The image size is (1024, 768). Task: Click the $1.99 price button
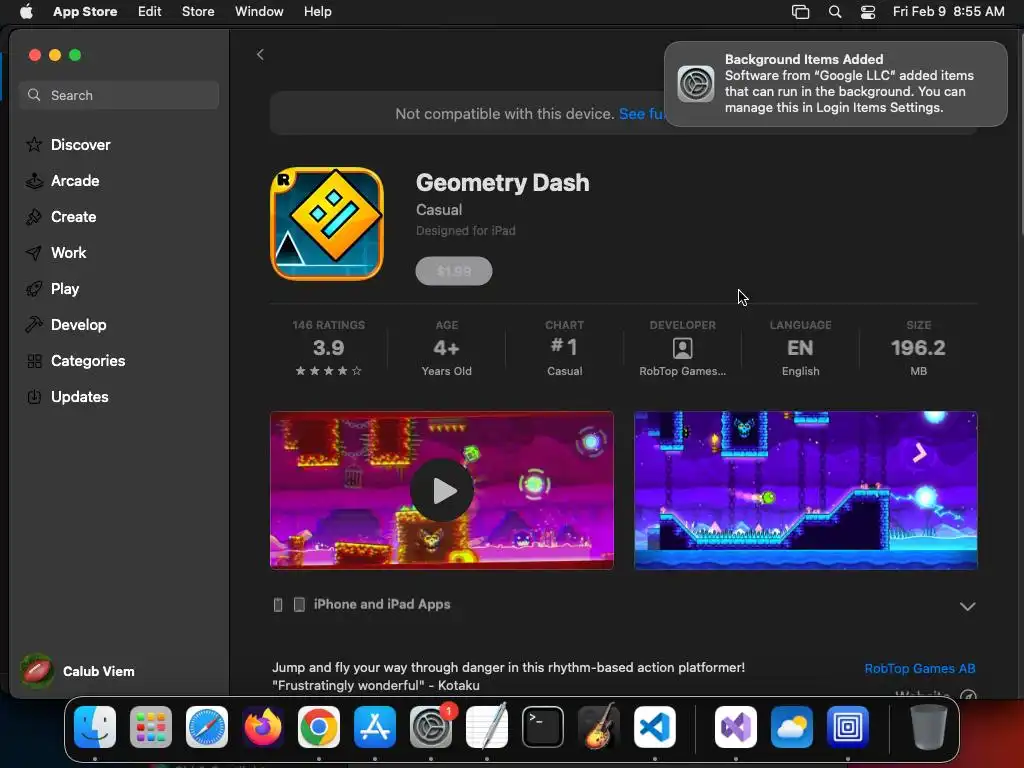point(454,271)
